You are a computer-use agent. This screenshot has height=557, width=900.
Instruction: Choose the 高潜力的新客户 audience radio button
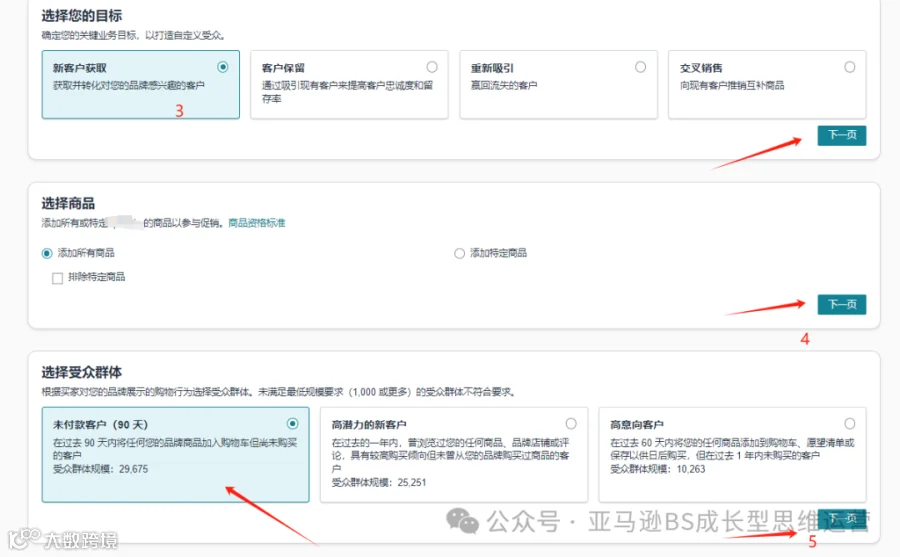571,424
